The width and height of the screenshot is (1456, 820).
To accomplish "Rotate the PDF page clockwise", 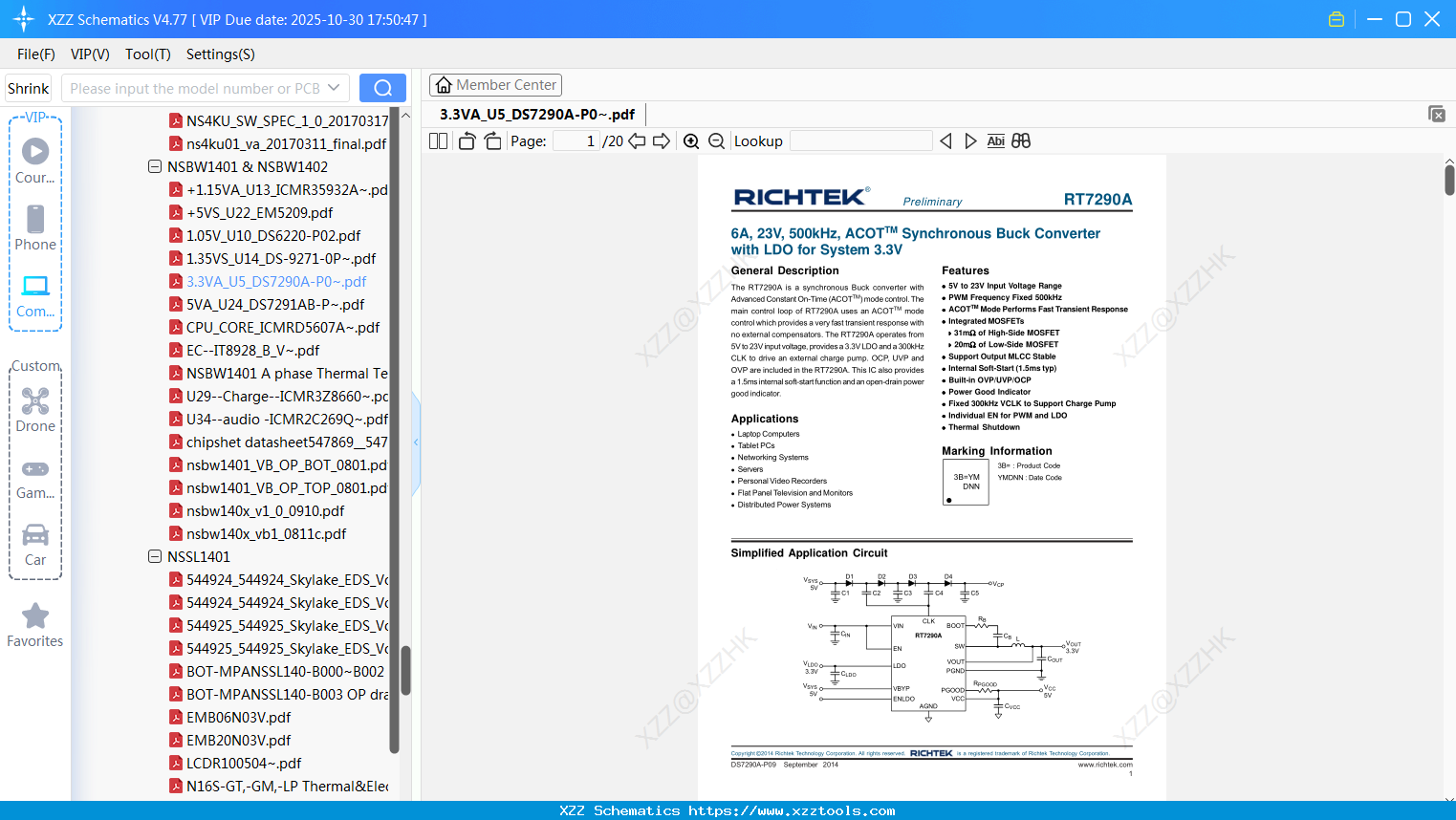I will 492,141.
